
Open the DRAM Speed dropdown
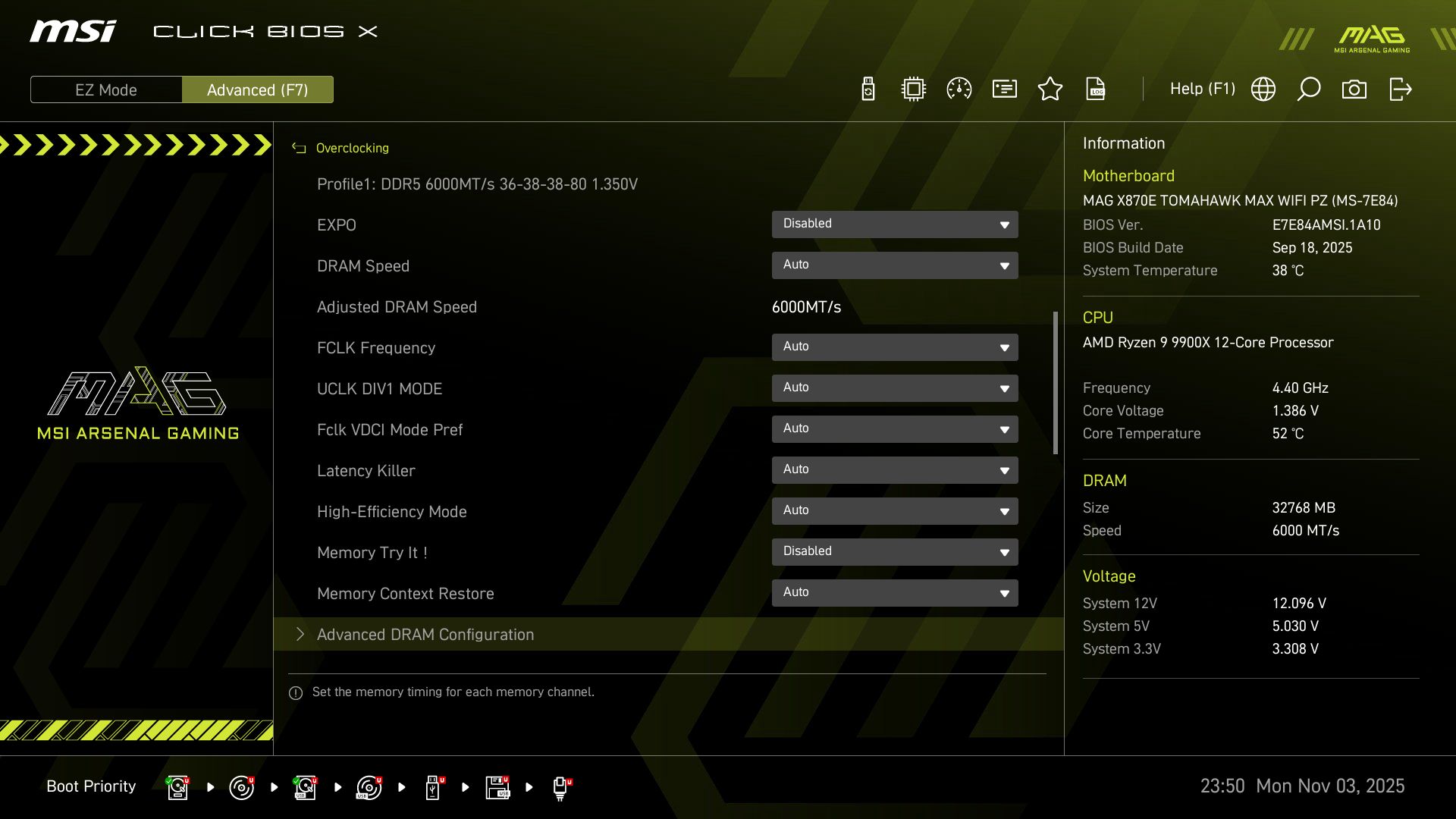coord(895,265)
